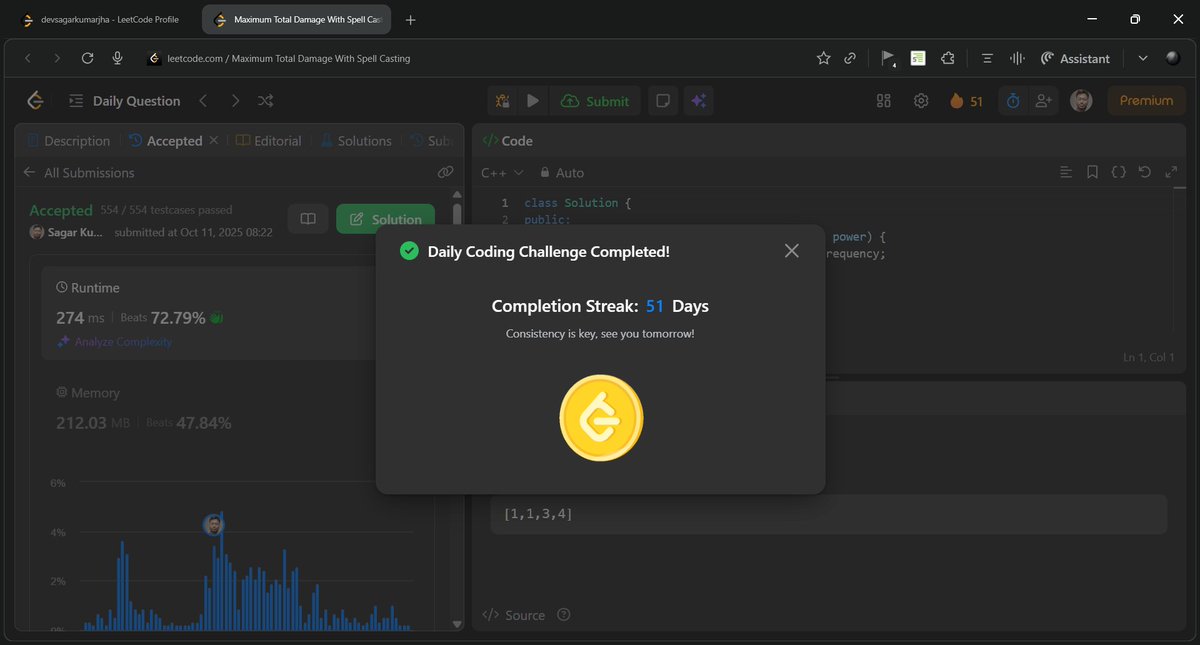
Task: Copy the submission link icon
Action: click(446, 173)
